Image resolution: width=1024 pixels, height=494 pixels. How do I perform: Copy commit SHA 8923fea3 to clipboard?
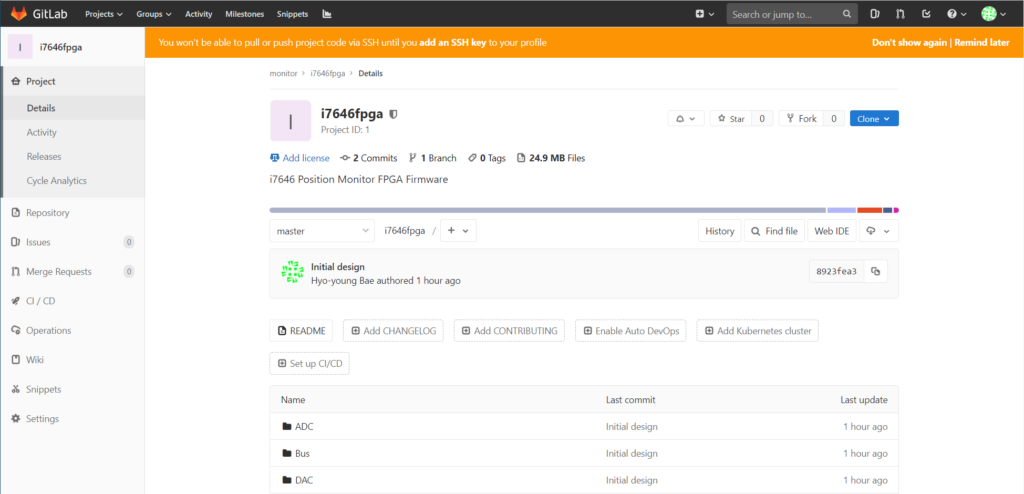[x=876, y=271]
